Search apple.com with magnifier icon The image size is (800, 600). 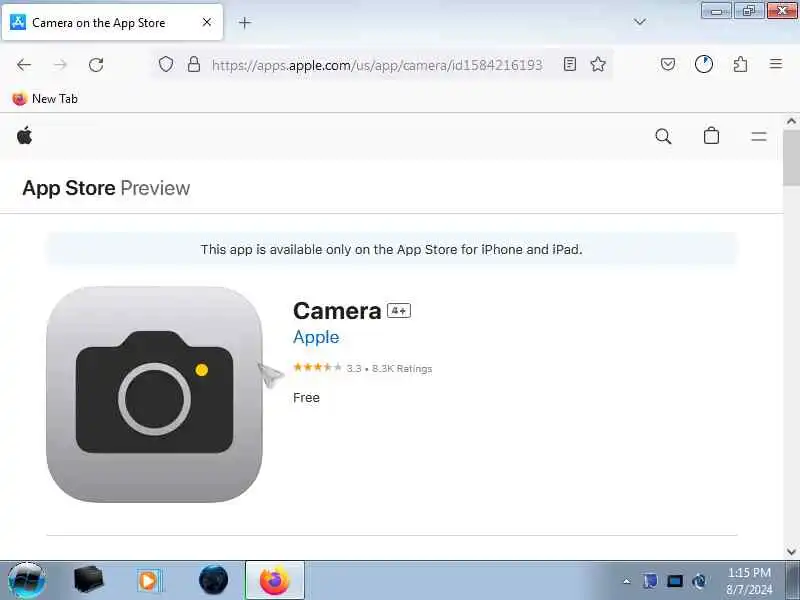[663, 136]
